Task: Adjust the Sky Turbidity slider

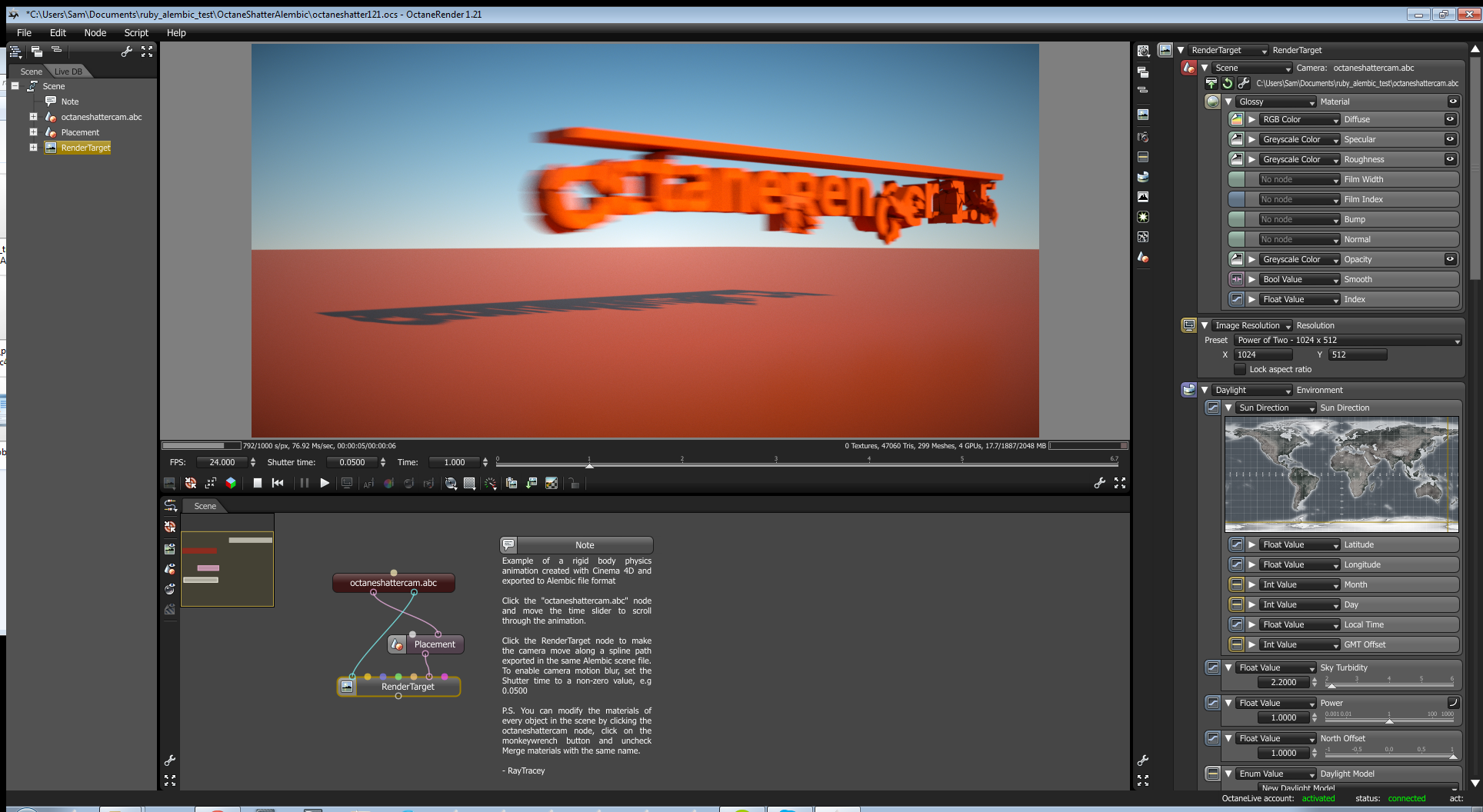Action: [1390, 682]
